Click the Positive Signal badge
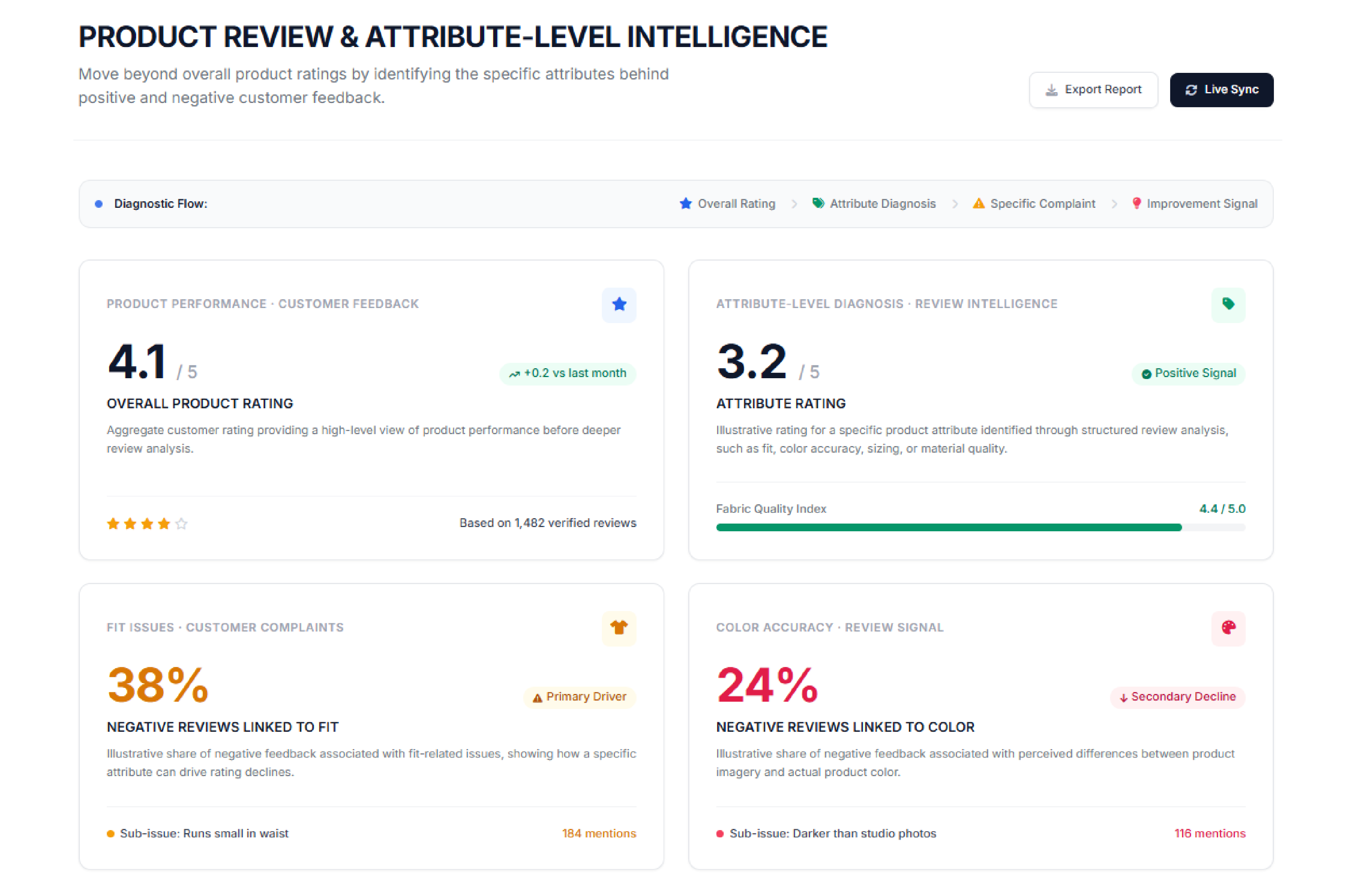 (x=1188, y=374)
